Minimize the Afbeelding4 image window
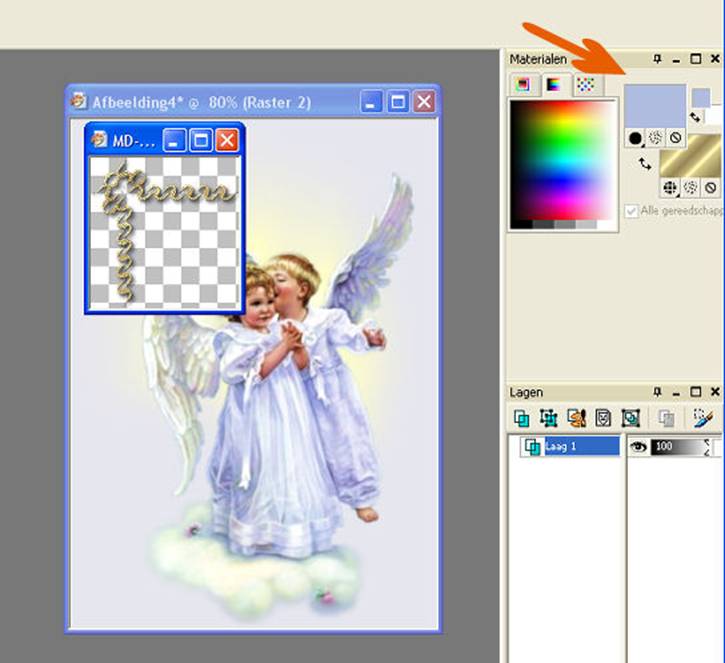The width and height of the screenshot is (725, 663). click(371, 102)
